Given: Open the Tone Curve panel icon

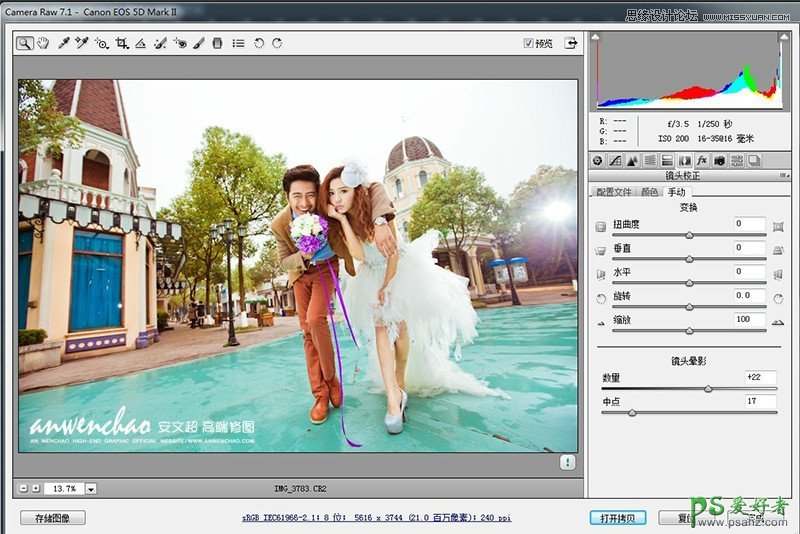Looking at the screenshot, I should click(x=616, y=160).
